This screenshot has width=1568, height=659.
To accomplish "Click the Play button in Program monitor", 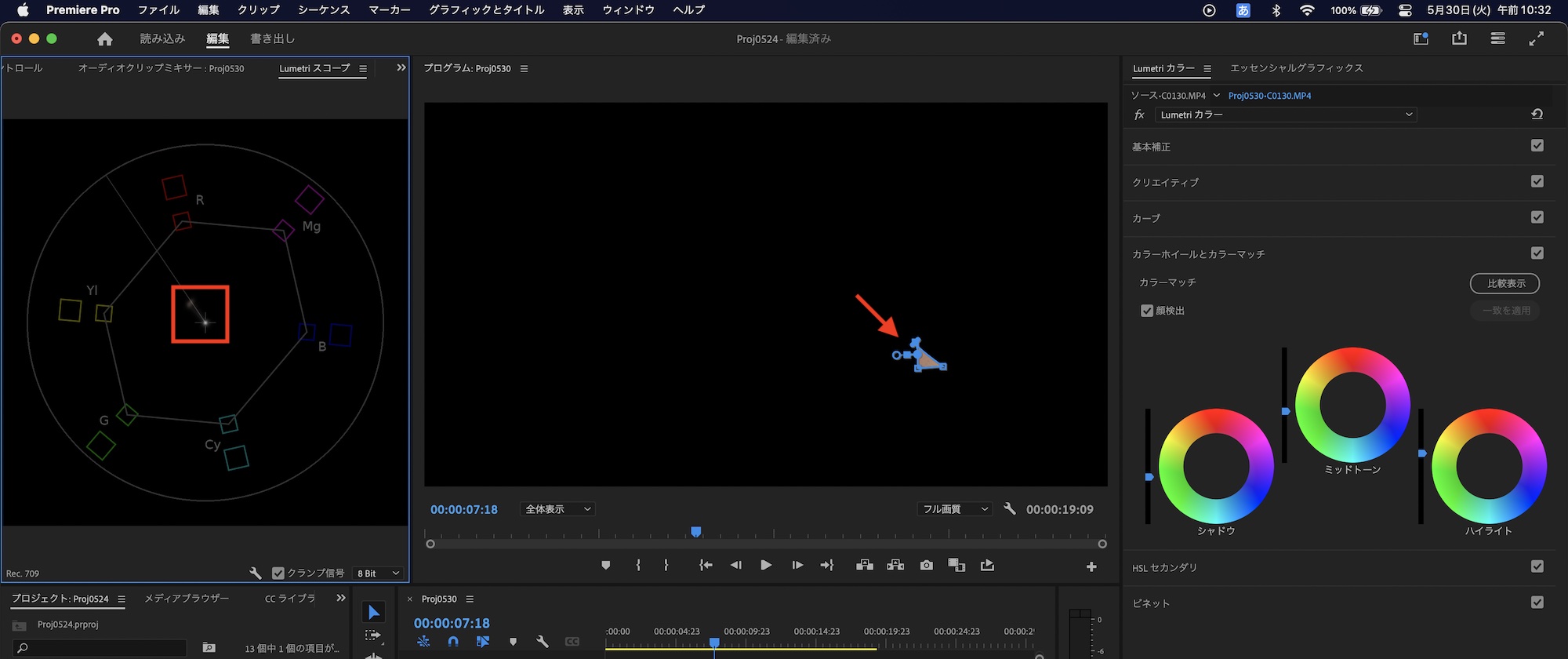I will [766, 566].
